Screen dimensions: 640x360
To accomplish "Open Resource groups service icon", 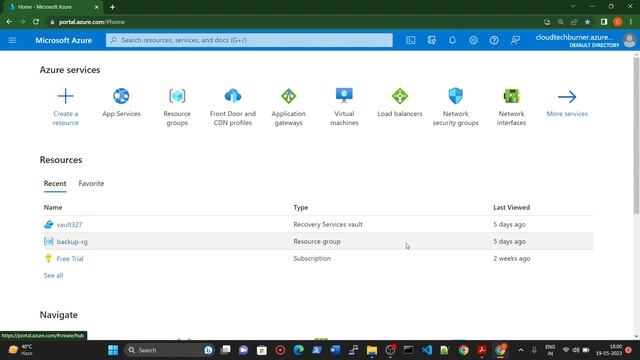I will [177, 96].
